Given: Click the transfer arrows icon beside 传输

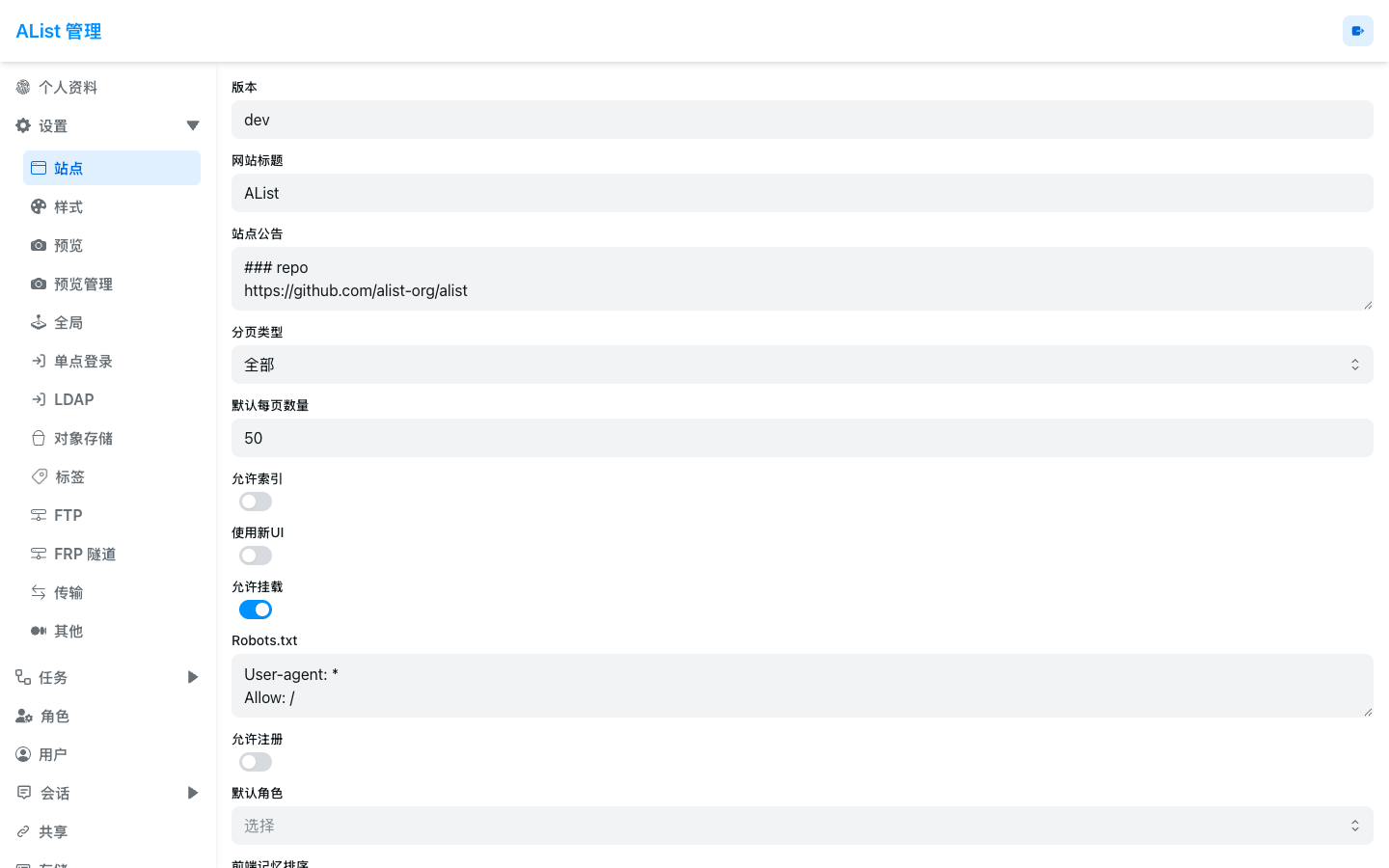Looking at the screenshot, I should coord(39,592).
